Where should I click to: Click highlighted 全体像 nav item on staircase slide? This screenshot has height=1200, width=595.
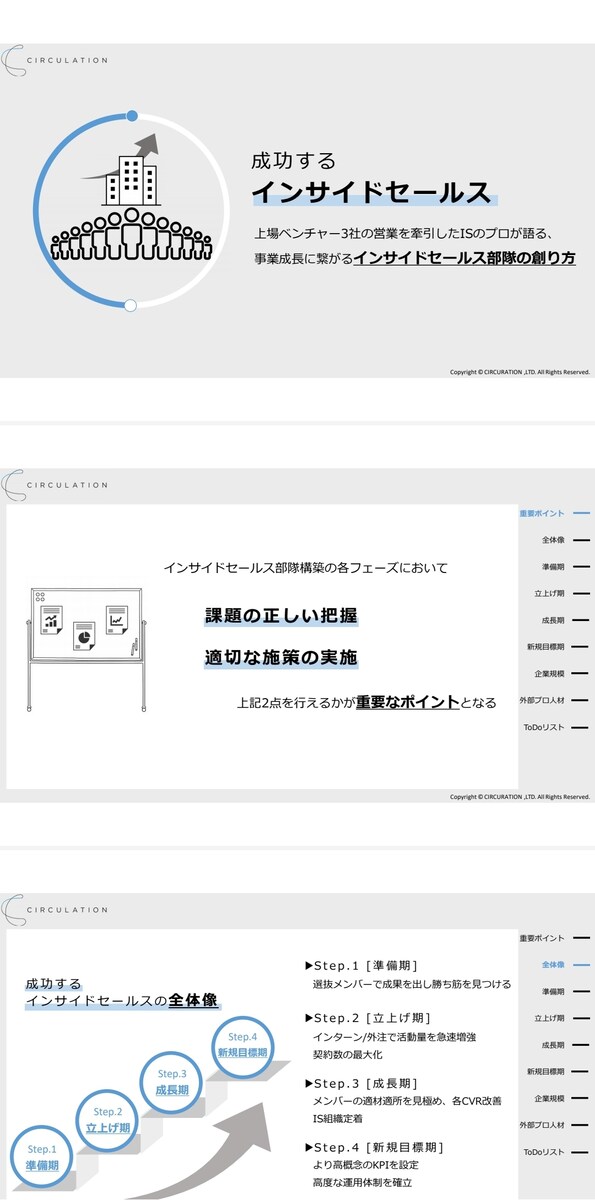tap(565, 965)
